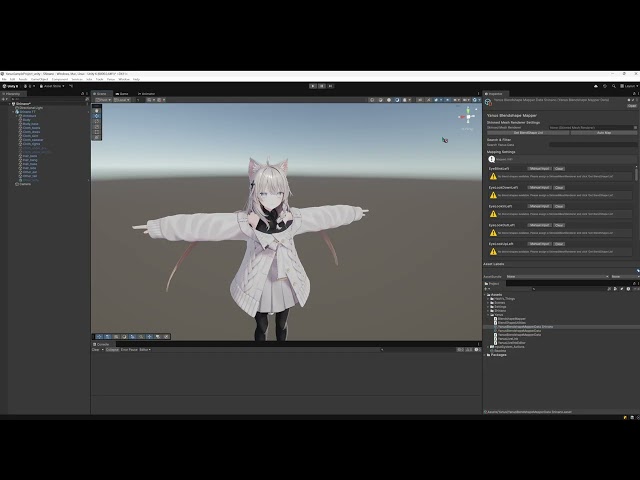The height and width of the screenshot is (480, 640).
Task: Open the Asset Store dropdown
Action: (x=52, y=86)
